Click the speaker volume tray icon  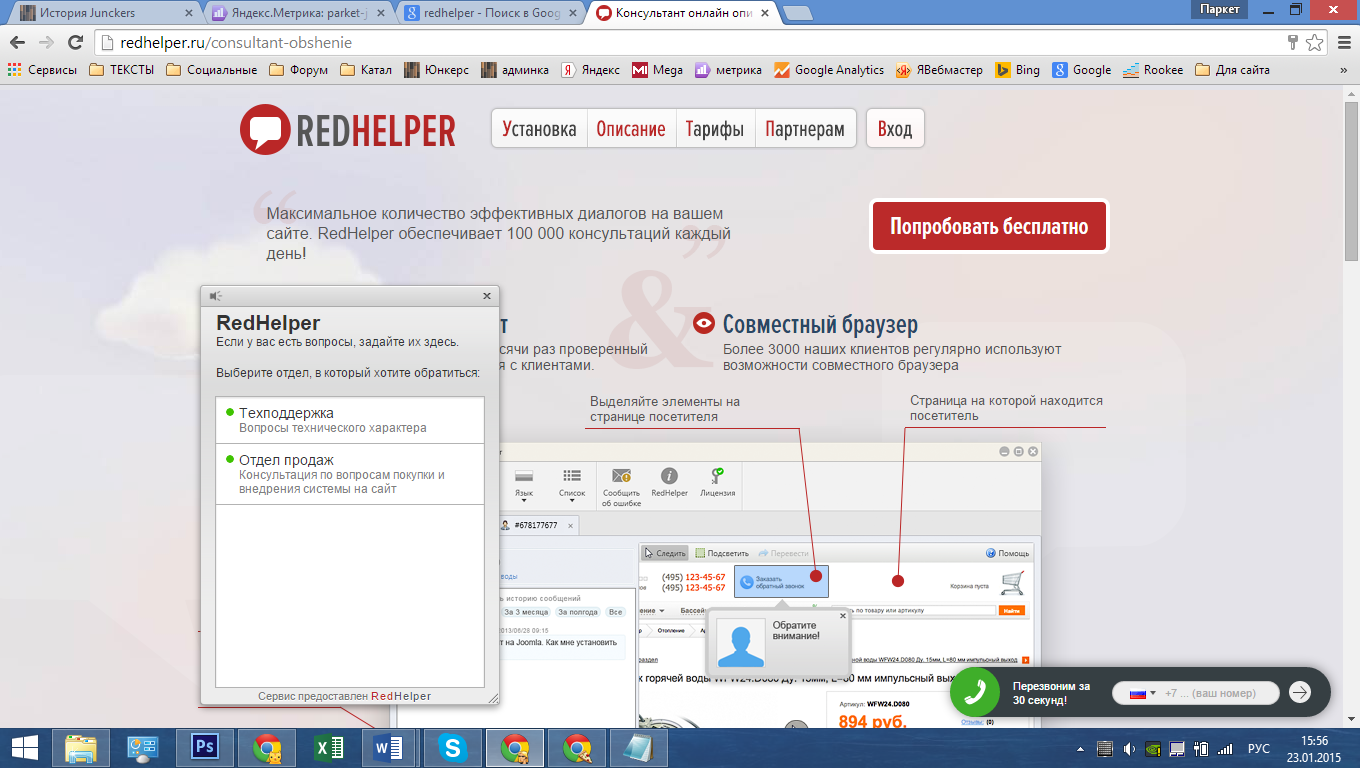click(x=1129, y=748)
